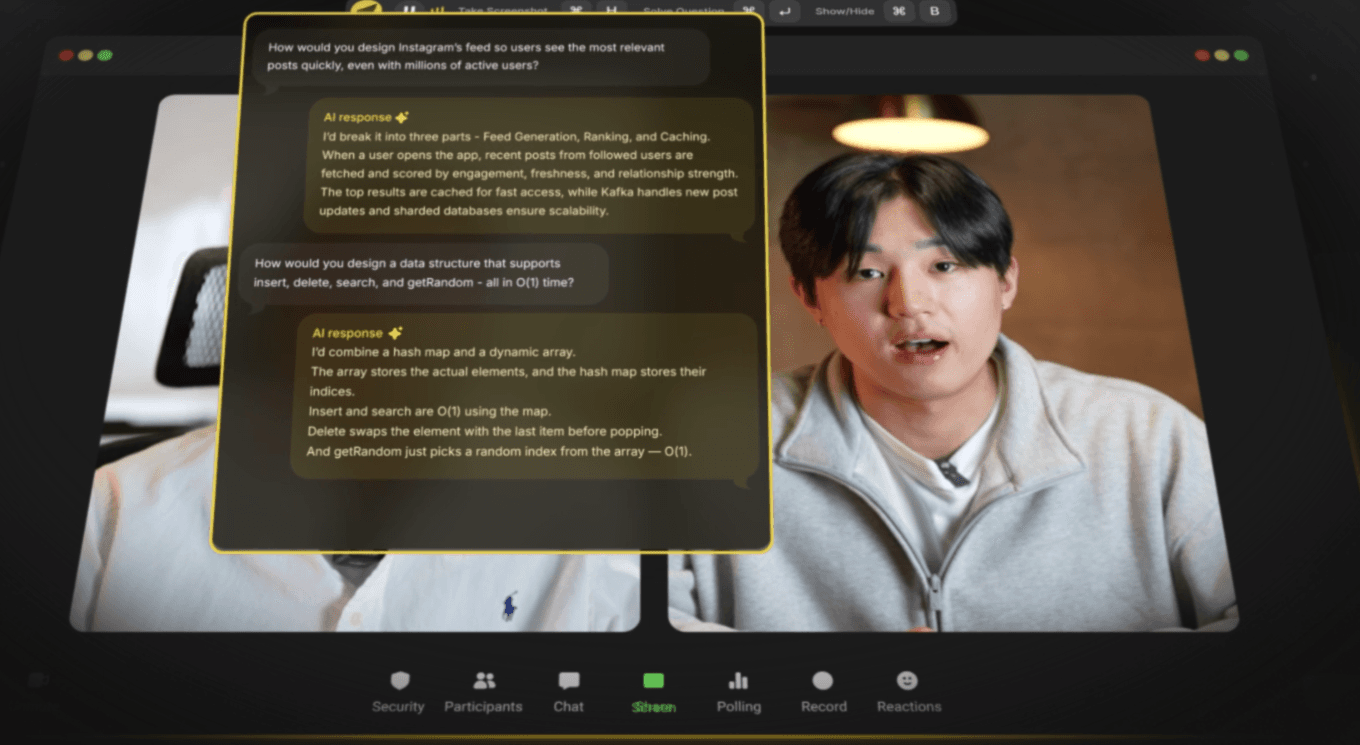The width and height of the screenshot is (1360, 745).
Task: Click the Reactions label in meeting toolbar
Action: 908,706
